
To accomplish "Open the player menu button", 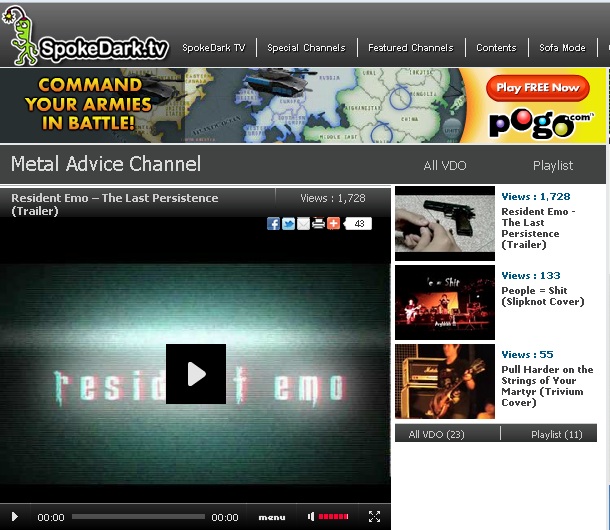I will pos(272,517).
